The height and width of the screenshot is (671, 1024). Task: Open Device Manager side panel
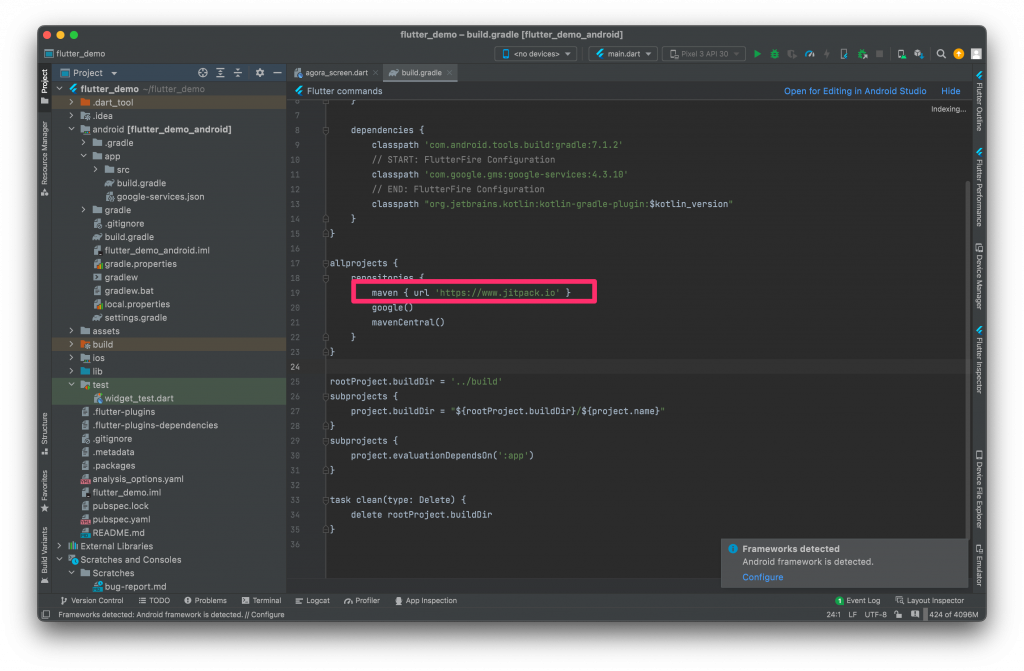(979, 276)
